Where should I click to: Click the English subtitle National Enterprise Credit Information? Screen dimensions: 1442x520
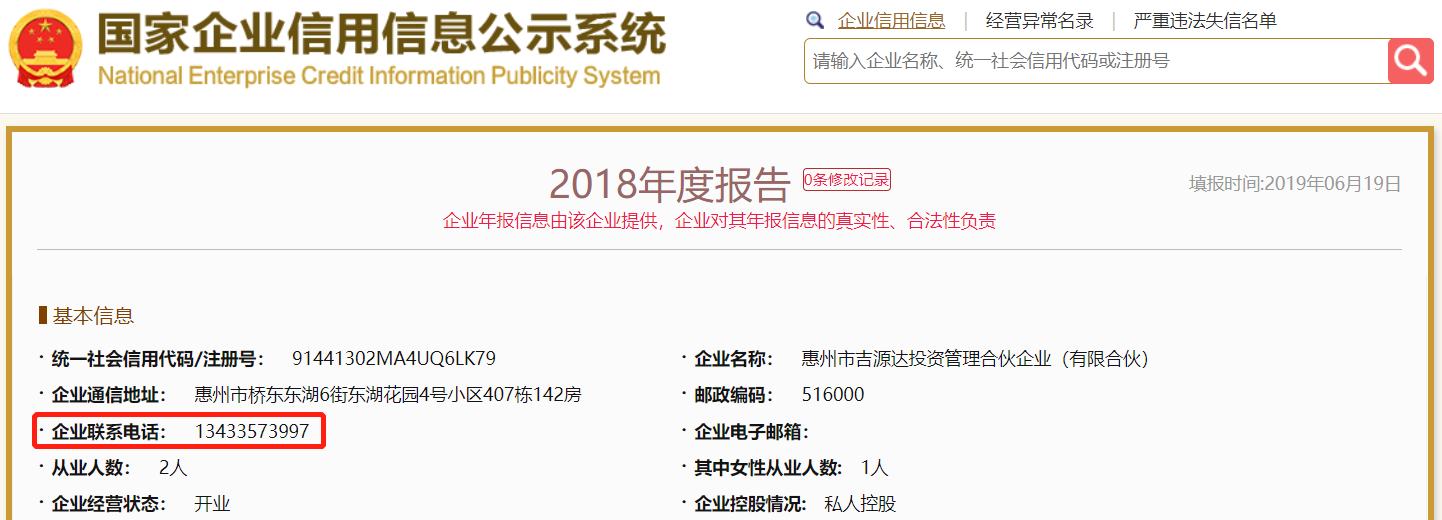point(380,76)
